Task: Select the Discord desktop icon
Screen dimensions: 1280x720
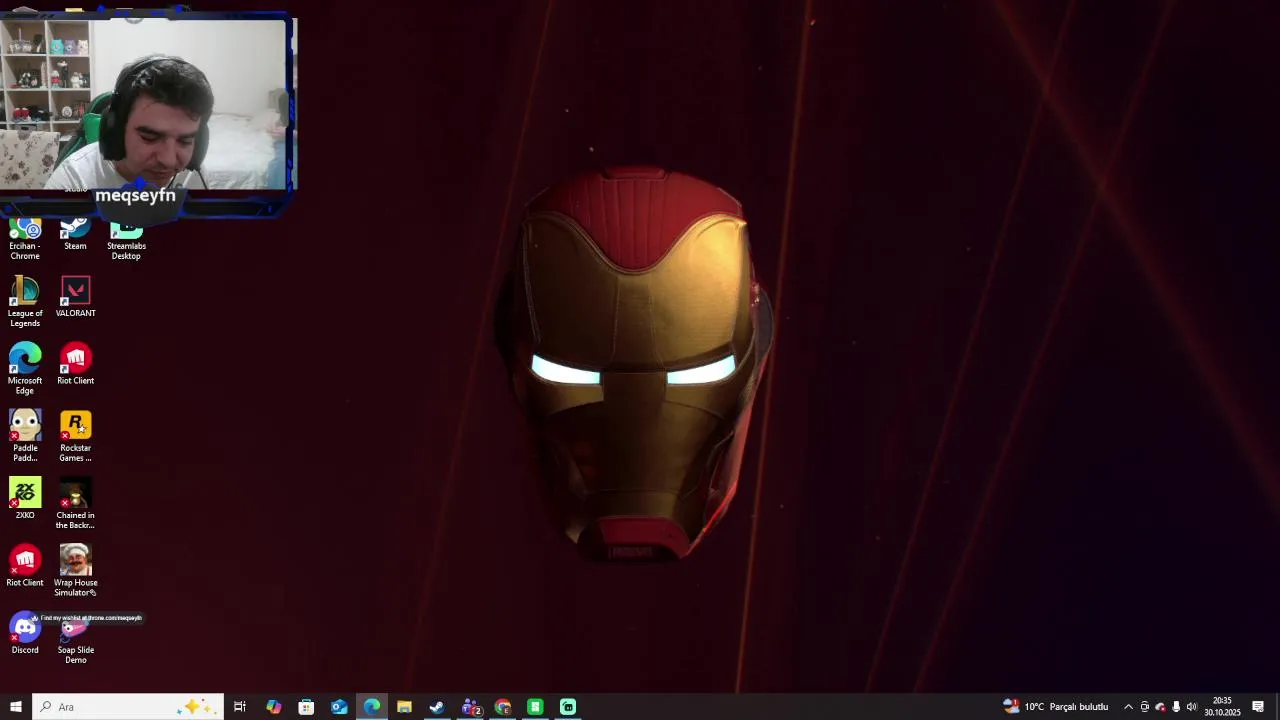Action: [25, 634]
